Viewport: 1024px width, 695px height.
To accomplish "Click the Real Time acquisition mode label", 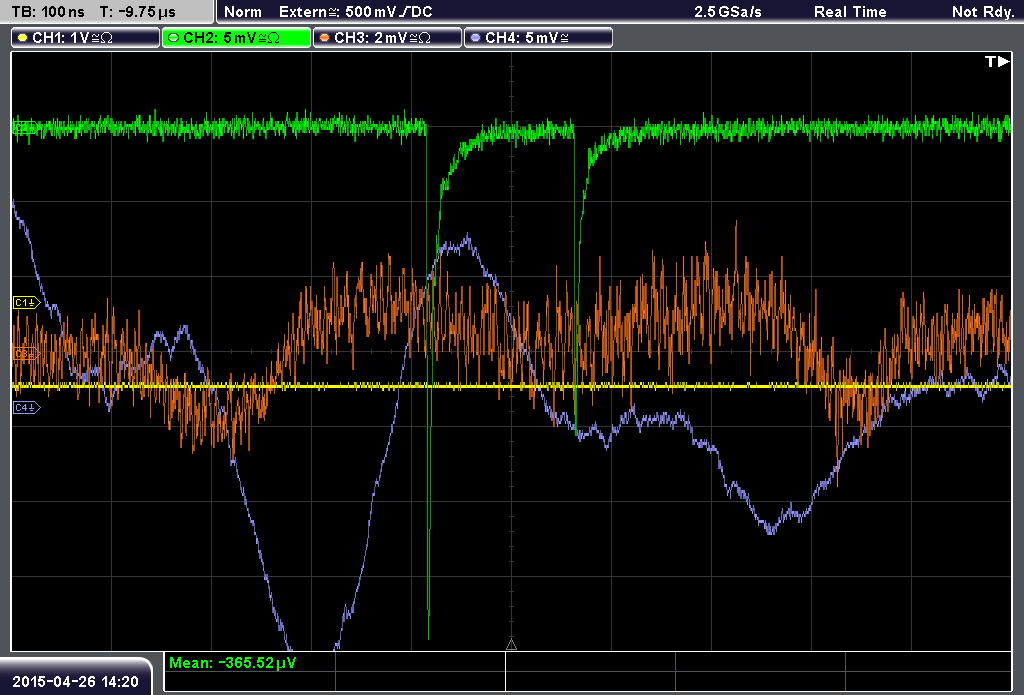I will coord(850,12).
